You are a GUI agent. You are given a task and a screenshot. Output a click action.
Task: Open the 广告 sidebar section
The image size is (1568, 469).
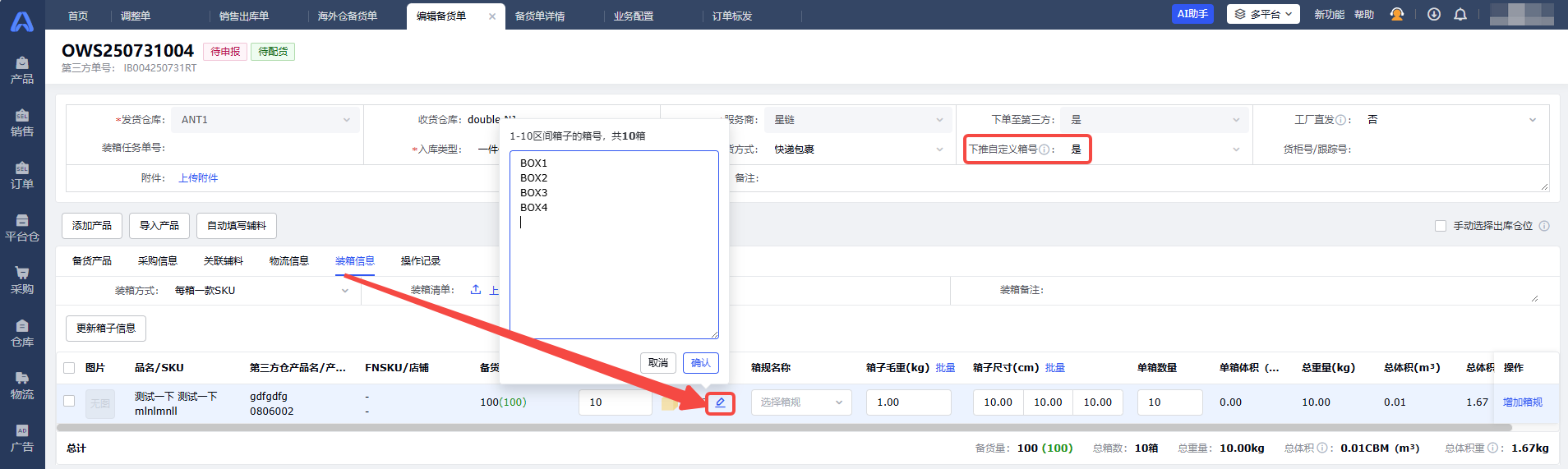pos(22,439)
